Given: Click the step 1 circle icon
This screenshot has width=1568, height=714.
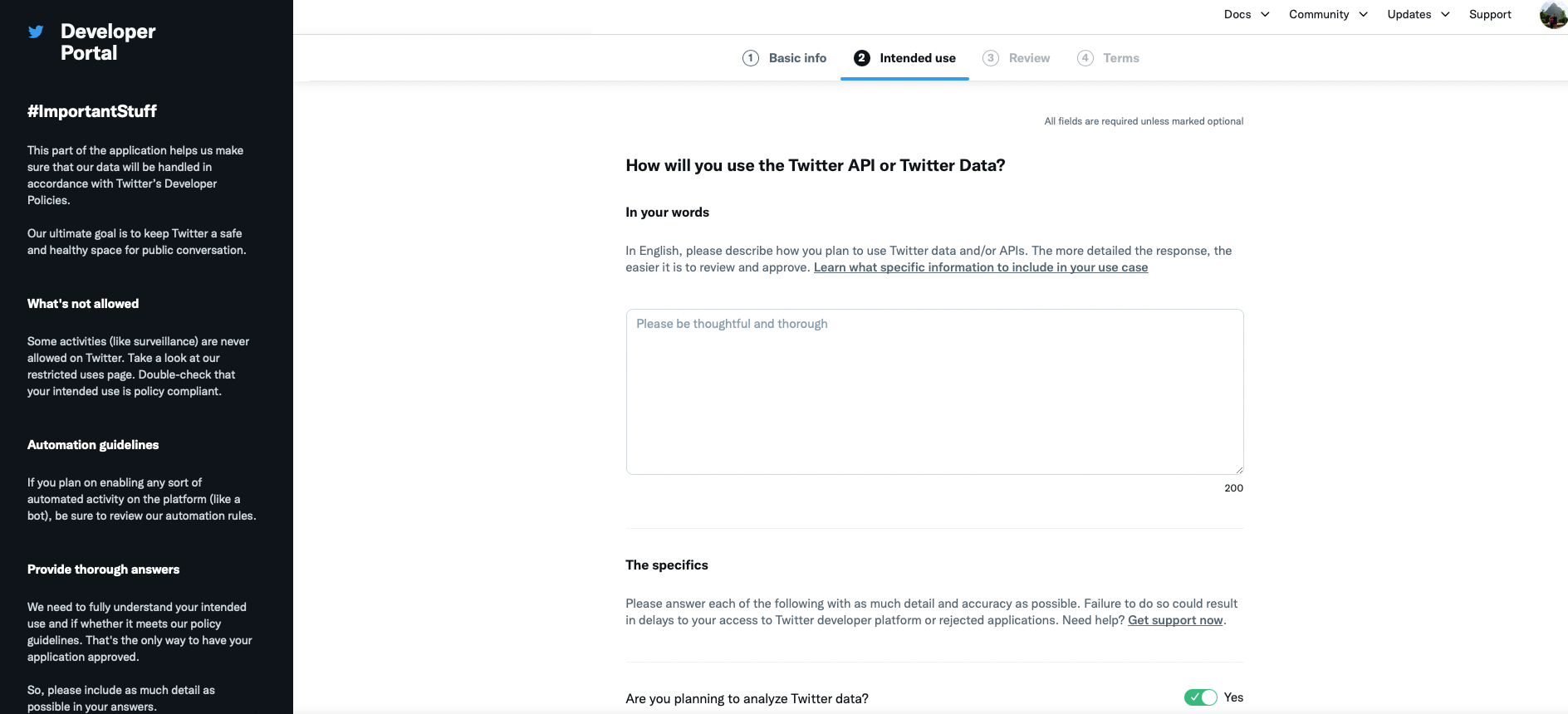Looking at the screenshot, I should pyautogui.click(x=751, y=58).
